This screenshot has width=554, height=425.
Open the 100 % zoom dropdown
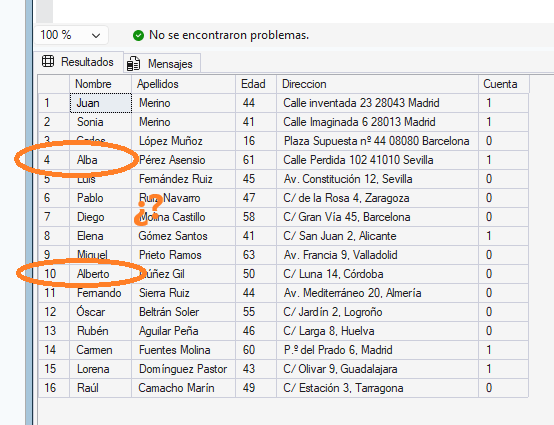coord(71,35)
